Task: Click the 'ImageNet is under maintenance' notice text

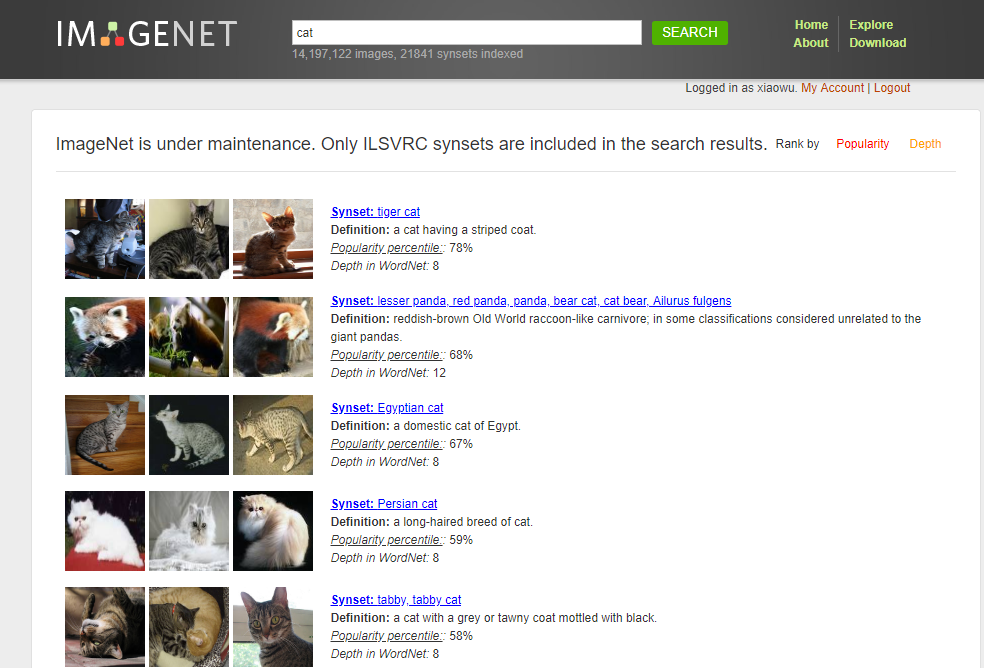Action: (x=411, y=144)
